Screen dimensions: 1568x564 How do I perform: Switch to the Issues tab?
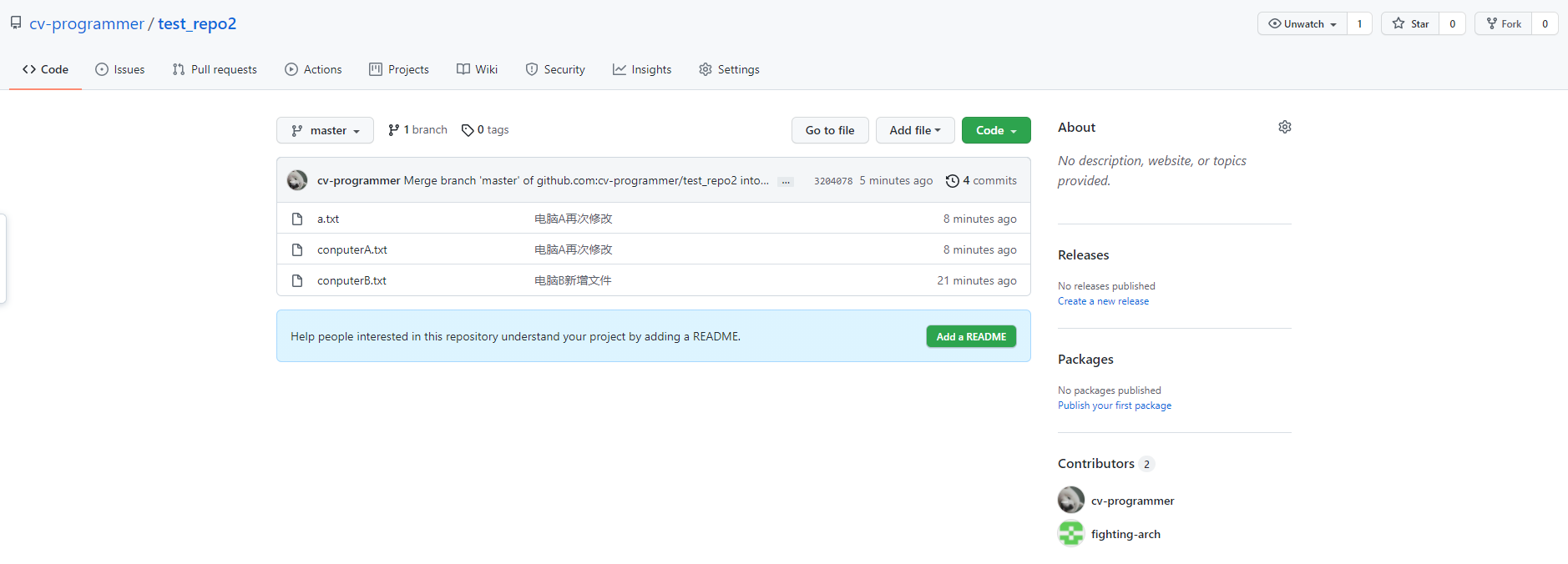coord(120,69)
